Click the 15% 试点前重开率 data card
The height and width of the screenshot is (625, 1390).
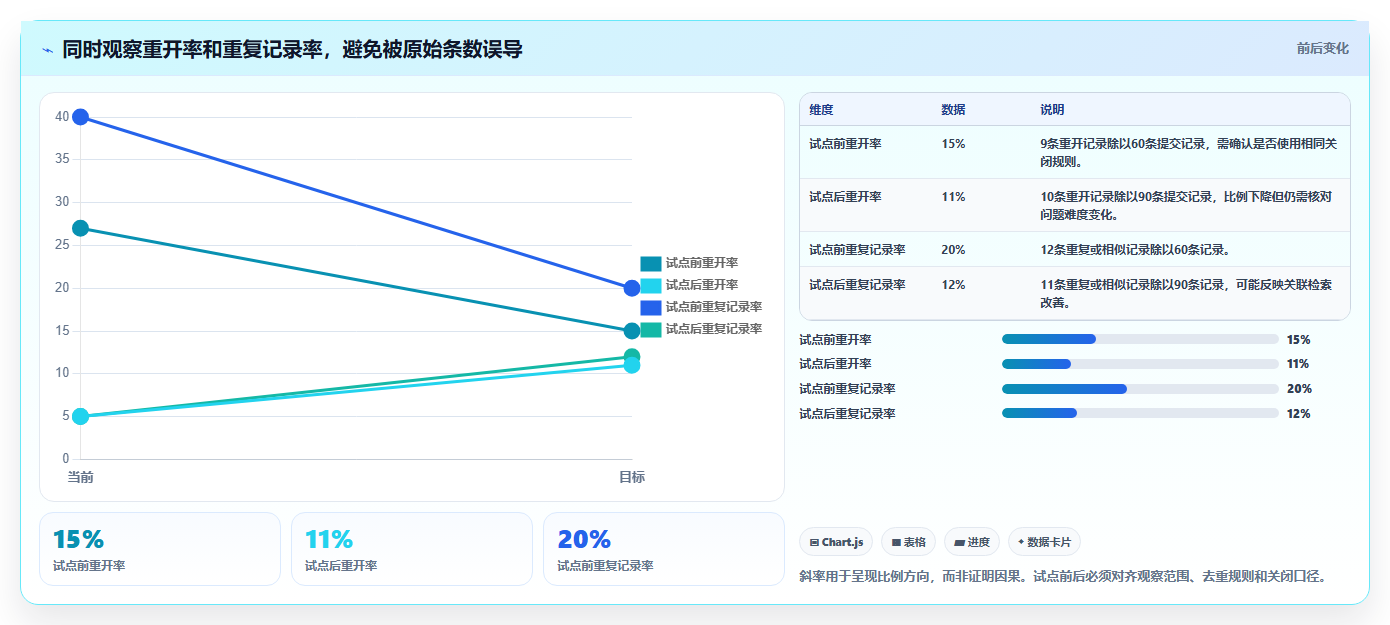click(x=160, y=549)
